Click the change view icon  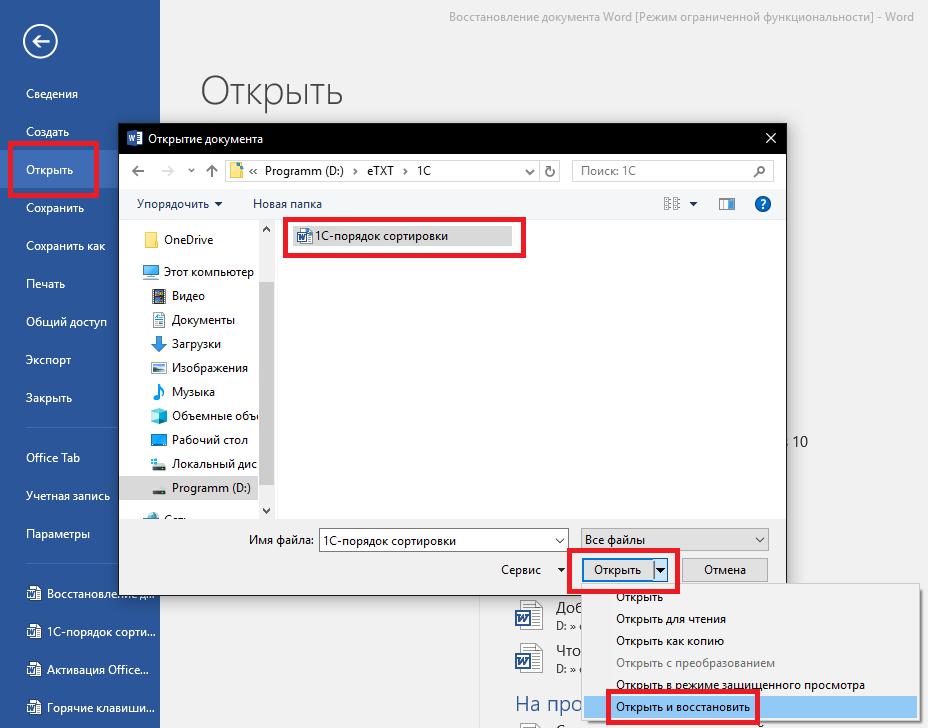(672, 204)
